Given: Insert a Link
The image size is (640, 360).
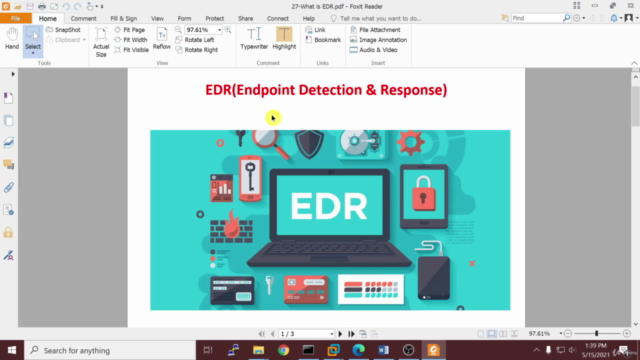Looking at the screenshot, I should coord(316,30).
